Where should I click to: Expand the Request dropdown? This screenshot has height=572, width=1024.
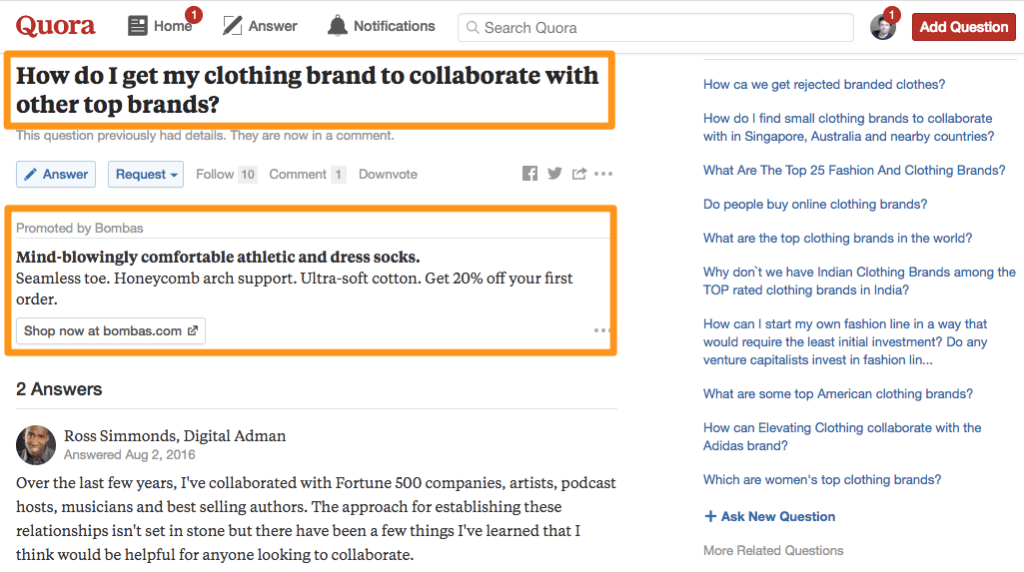[146, 174]
